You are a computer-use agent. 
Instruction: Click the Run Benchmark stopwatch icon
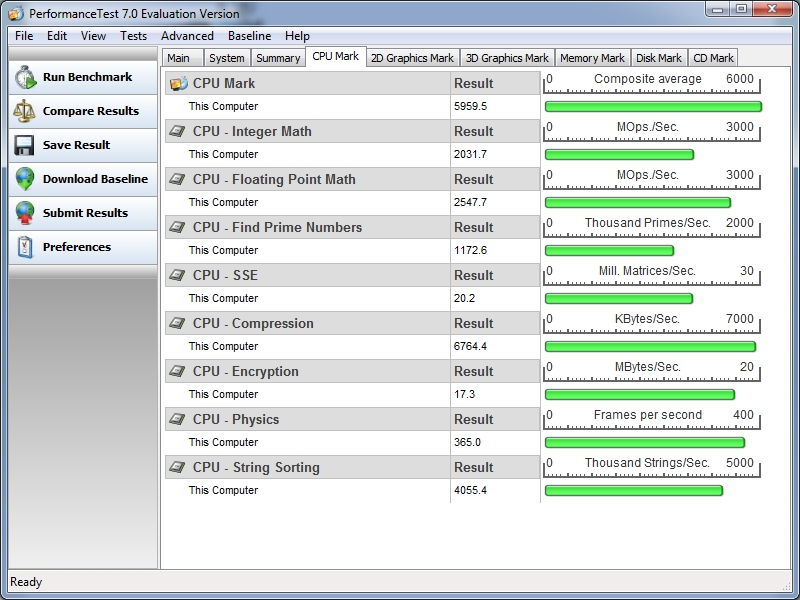pyautogui.click(x=25, y=77)
